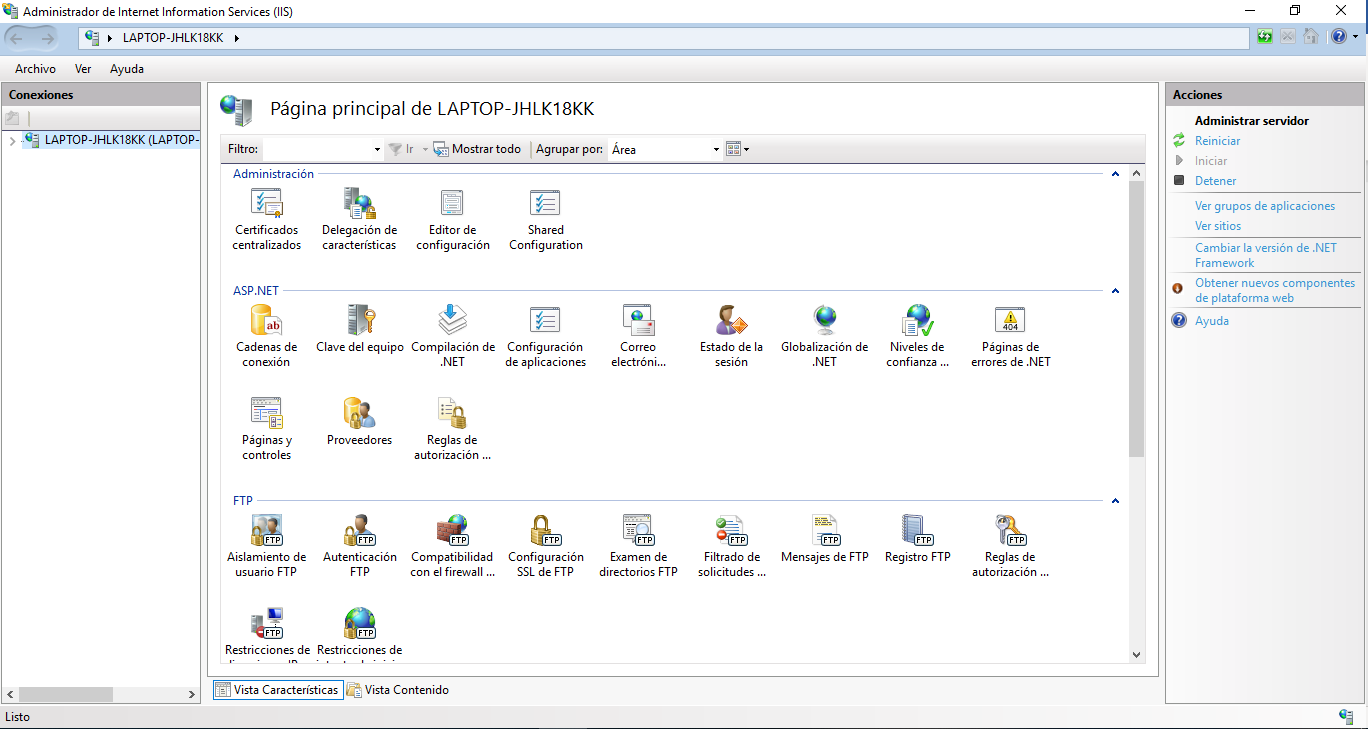Open the Ayuda menu
The image size is (1368, 729).
pyautogui.click(x=127, y=69)
